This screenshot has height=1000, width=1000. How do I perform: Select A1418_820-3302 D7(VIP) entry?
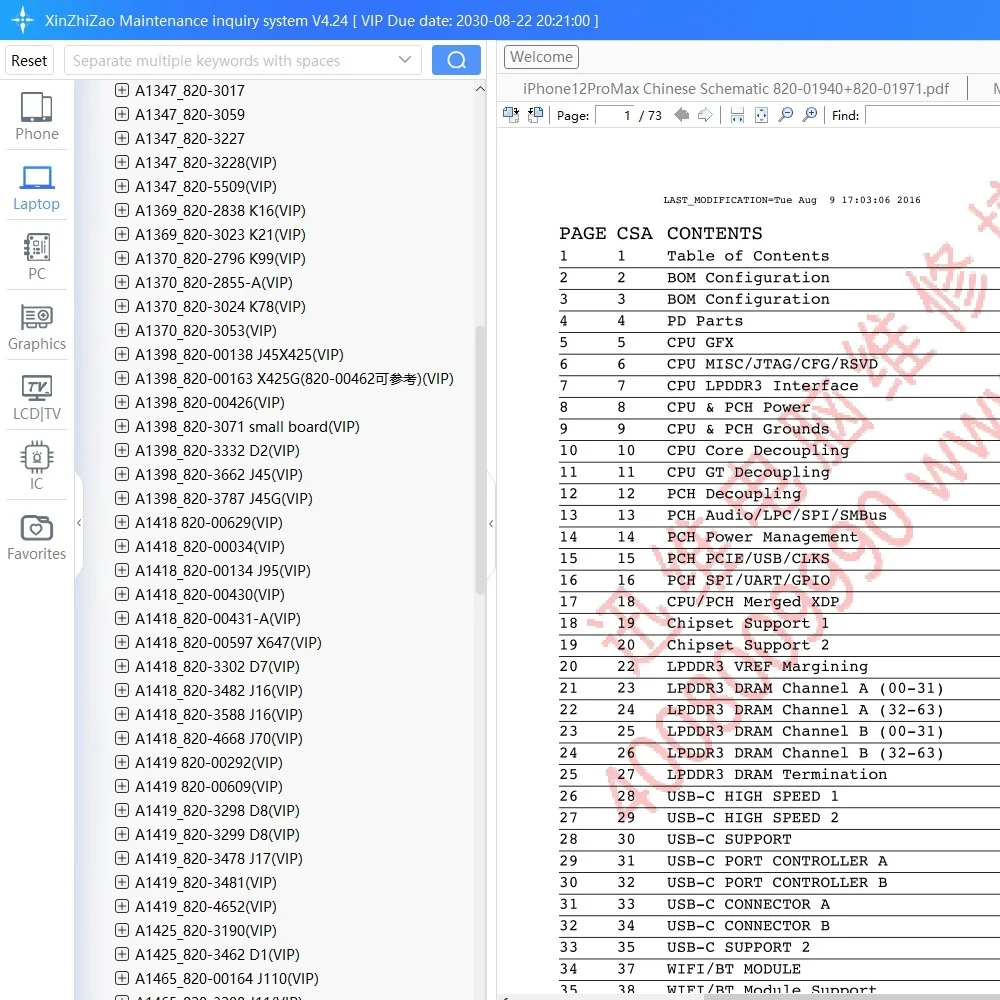pos(217,667)
